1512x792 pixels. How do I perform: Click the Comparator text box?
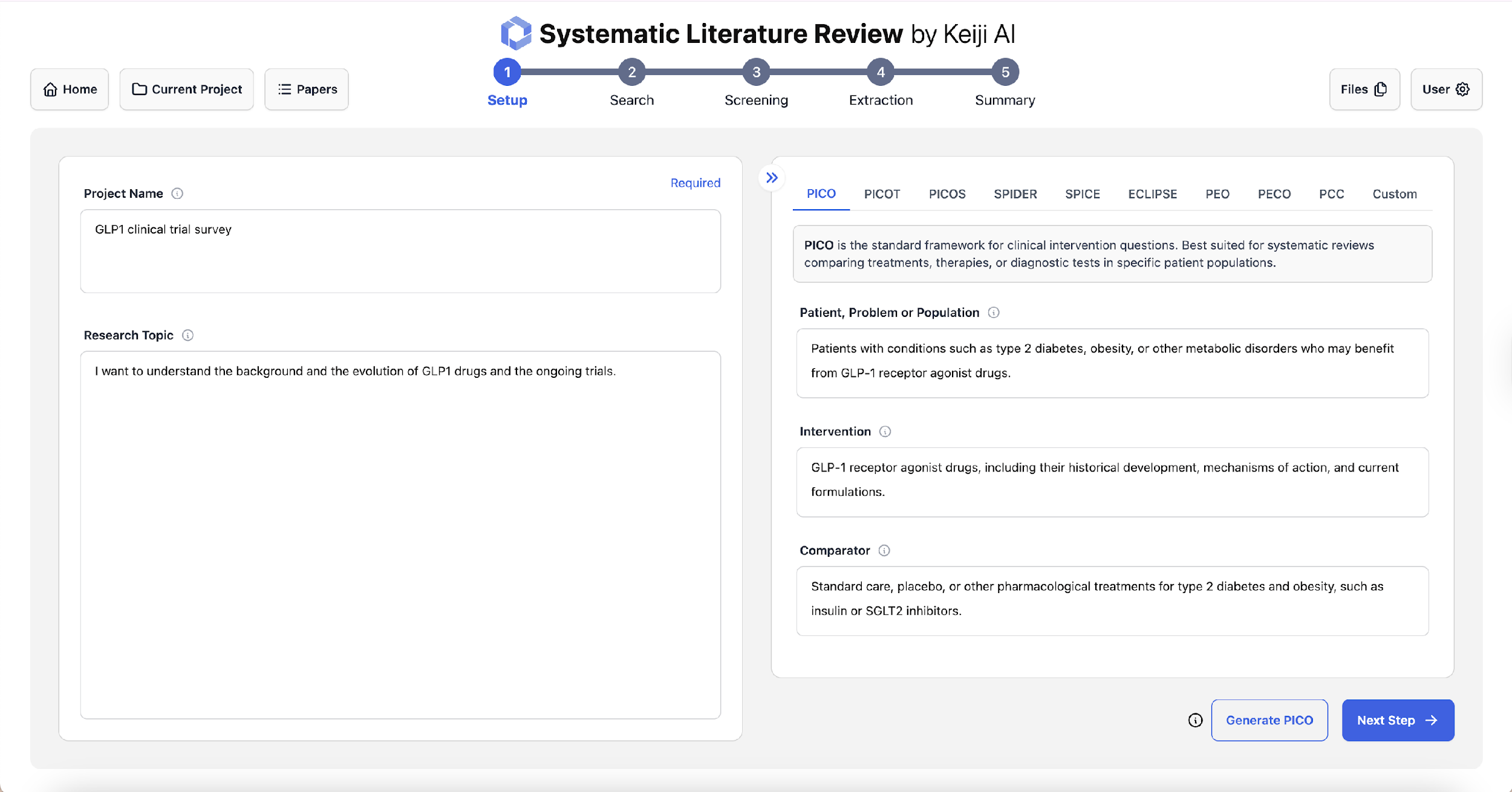pos(1112,601)
